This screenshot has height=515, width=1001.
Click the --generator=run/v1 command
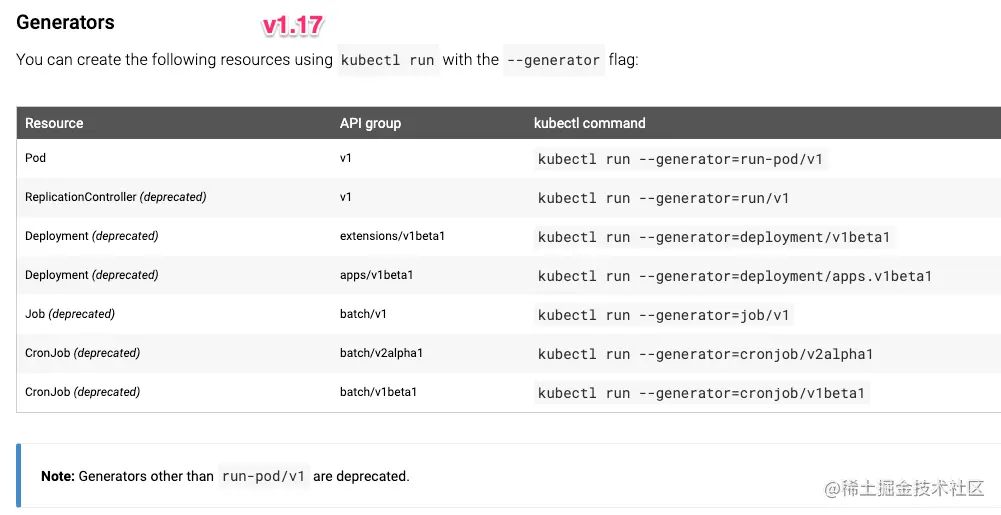pyautogui.click(x=664, y=198)
